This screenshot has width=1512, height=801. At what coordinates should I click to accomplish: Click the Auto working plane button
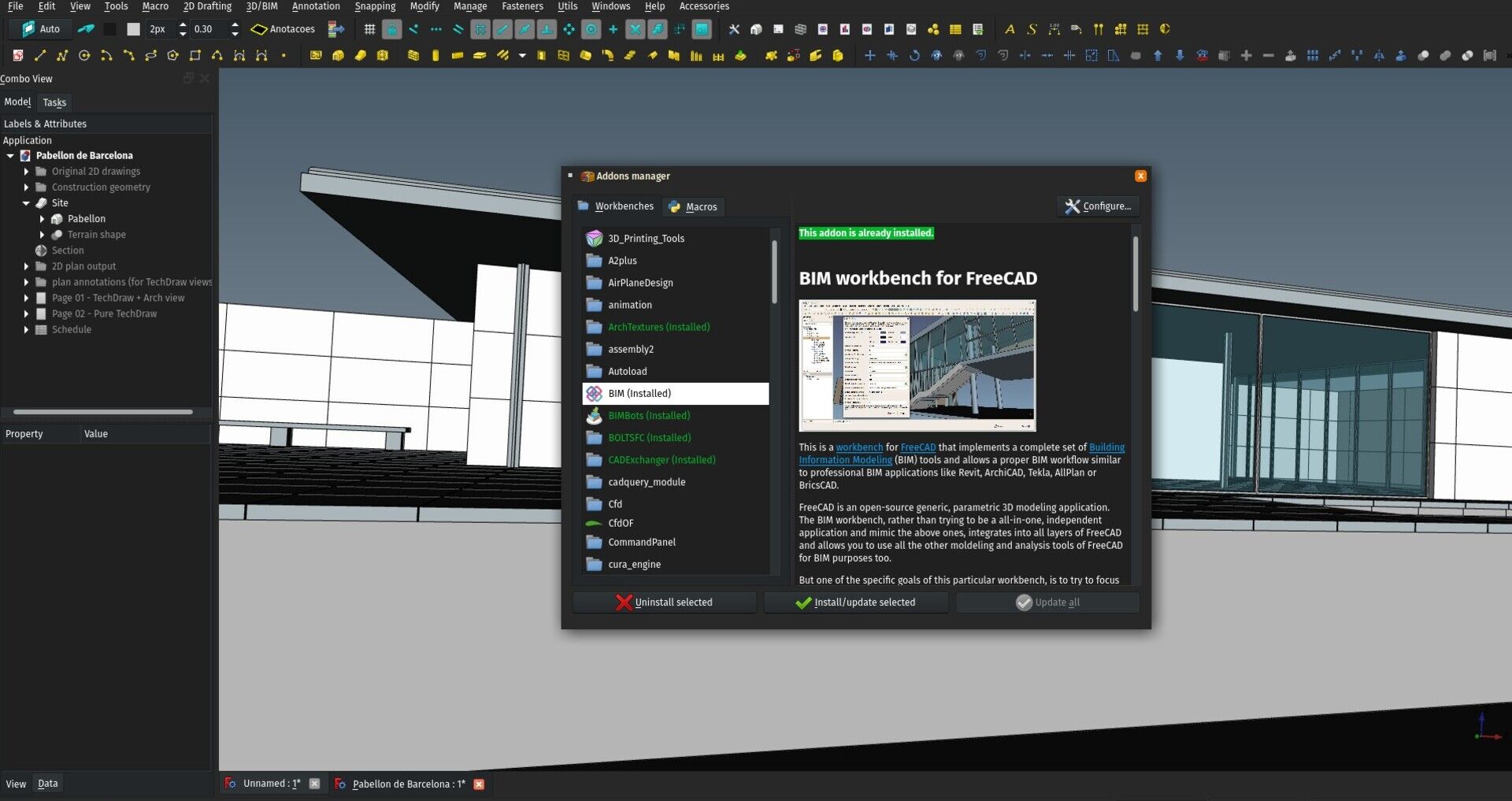[x=40, y=29]
